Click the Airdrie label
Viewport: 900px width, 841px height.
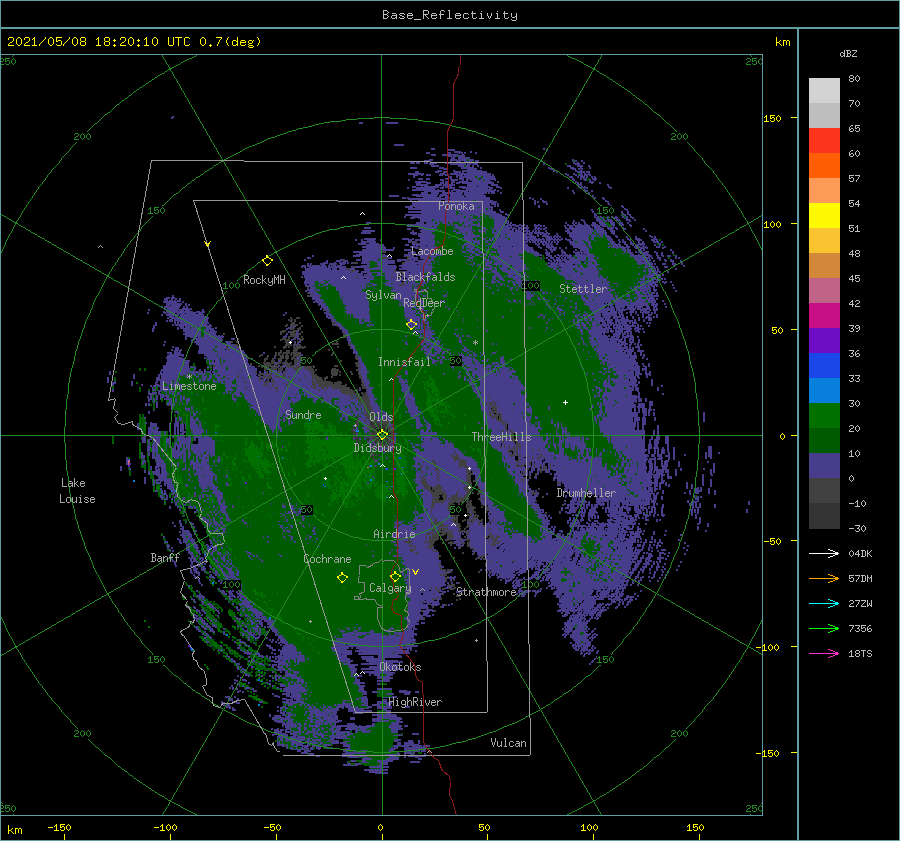click(x=394, y=534)
